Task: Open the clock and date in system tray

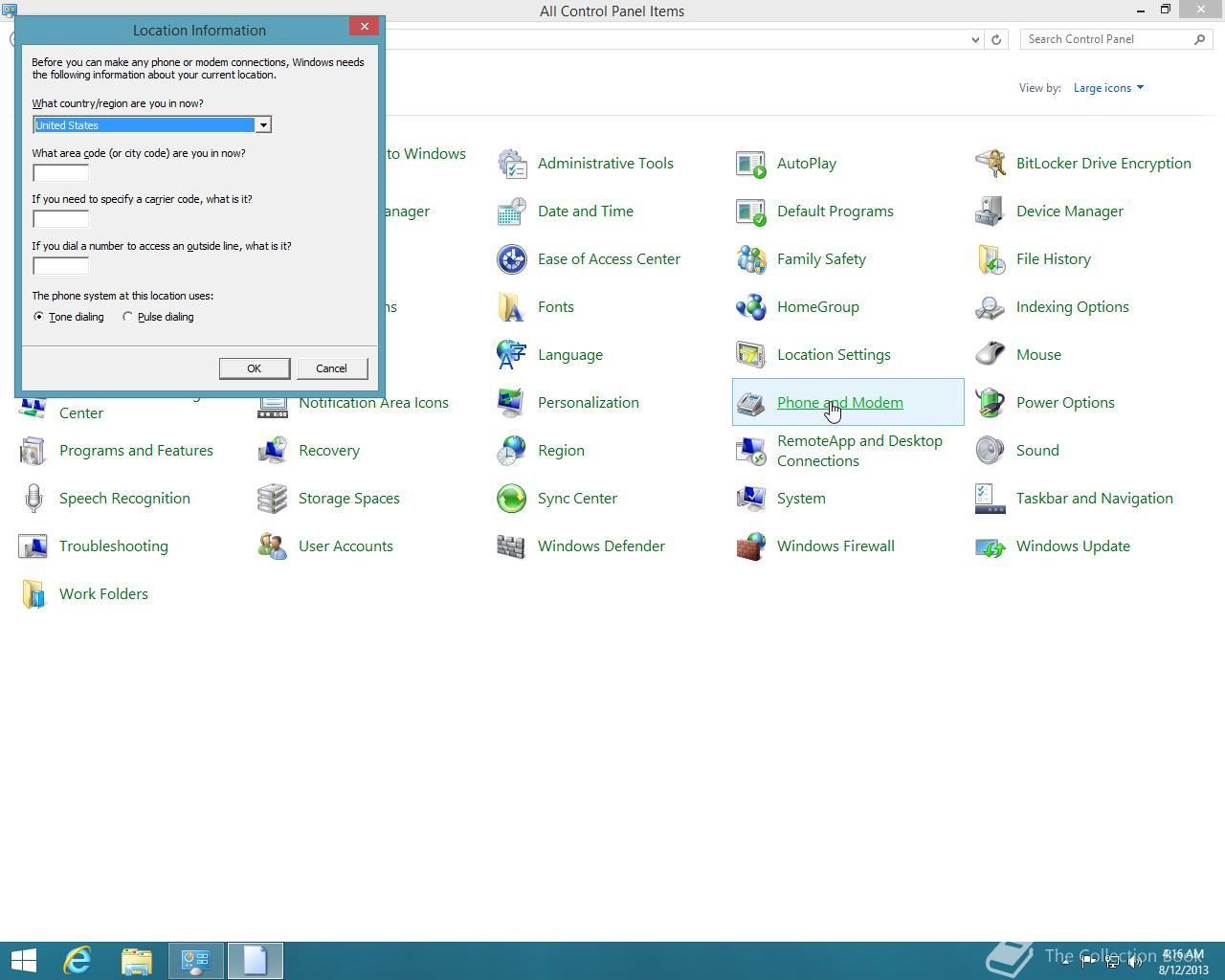Action: [1183, 962]
